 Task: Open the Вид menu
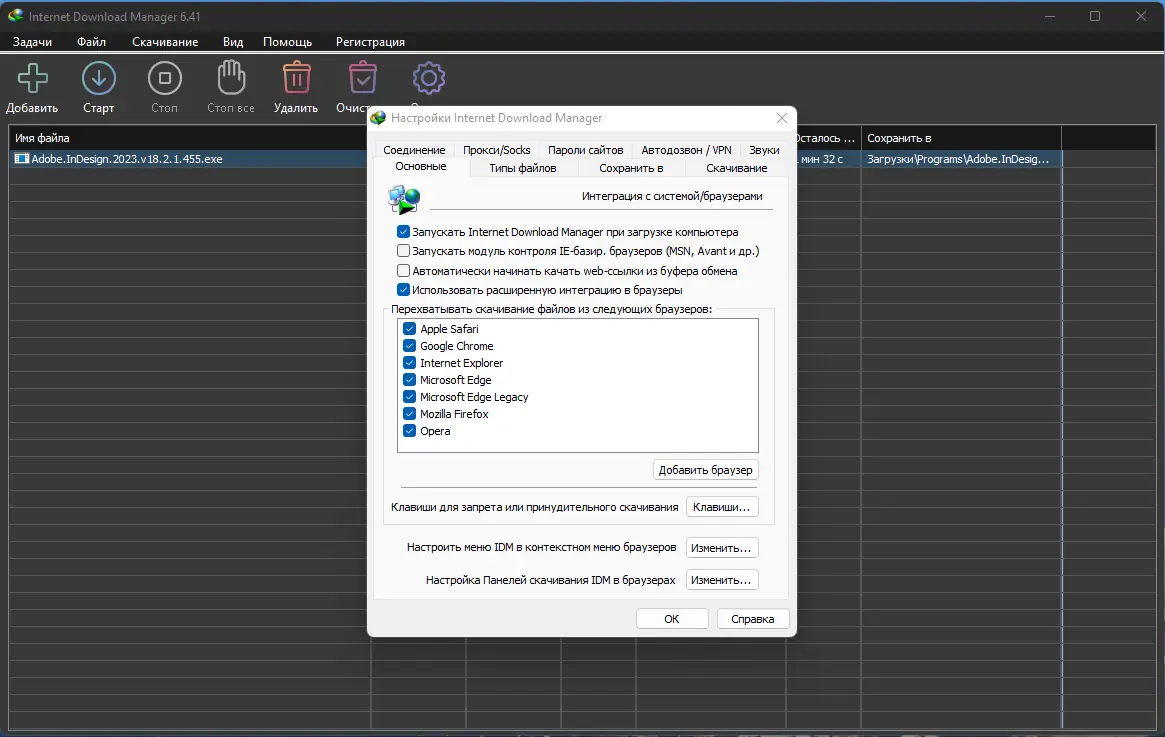[x=233, y=42]
